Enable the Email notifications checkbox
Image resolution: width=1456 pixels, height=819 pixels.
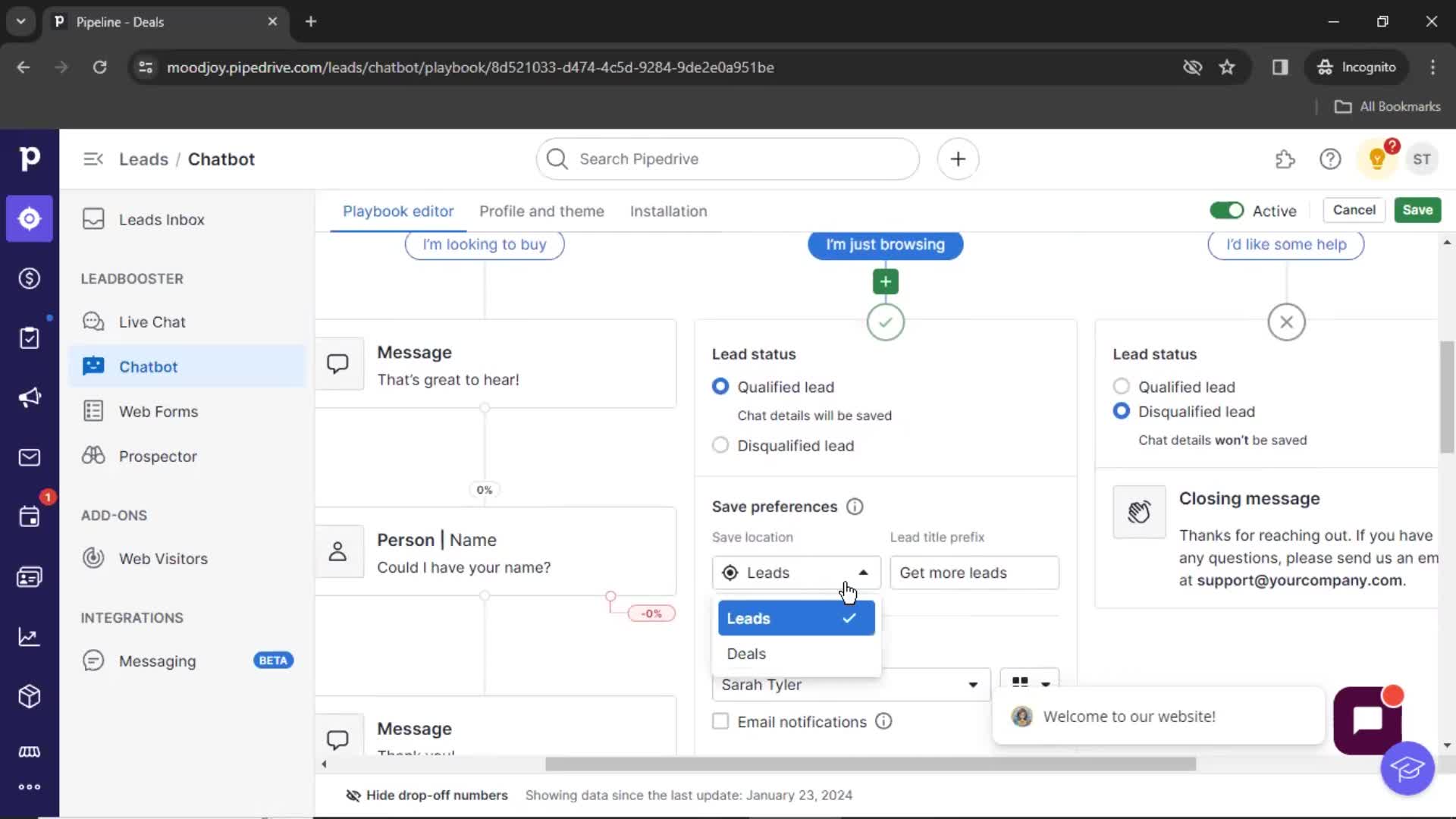click(x=719, y=722)
